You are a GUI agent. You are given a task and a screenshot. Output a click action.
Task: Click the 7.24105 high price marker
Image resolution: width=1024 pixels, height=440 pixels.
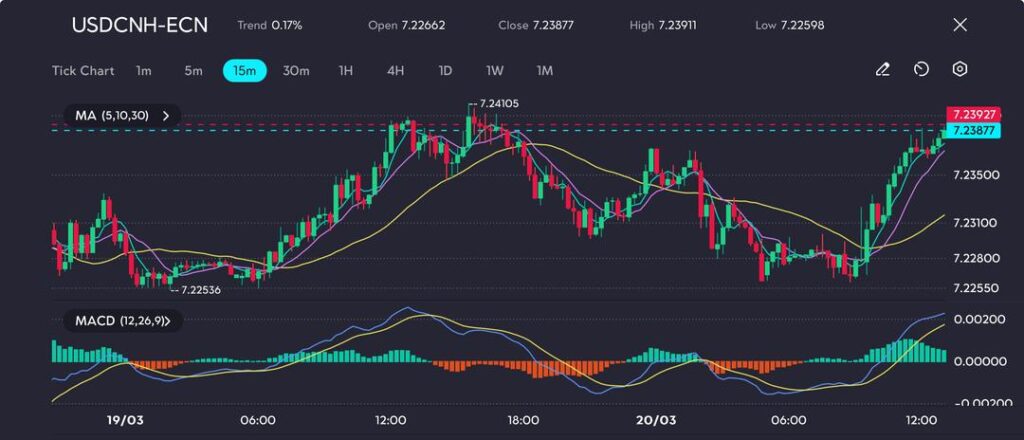point(498,103)
